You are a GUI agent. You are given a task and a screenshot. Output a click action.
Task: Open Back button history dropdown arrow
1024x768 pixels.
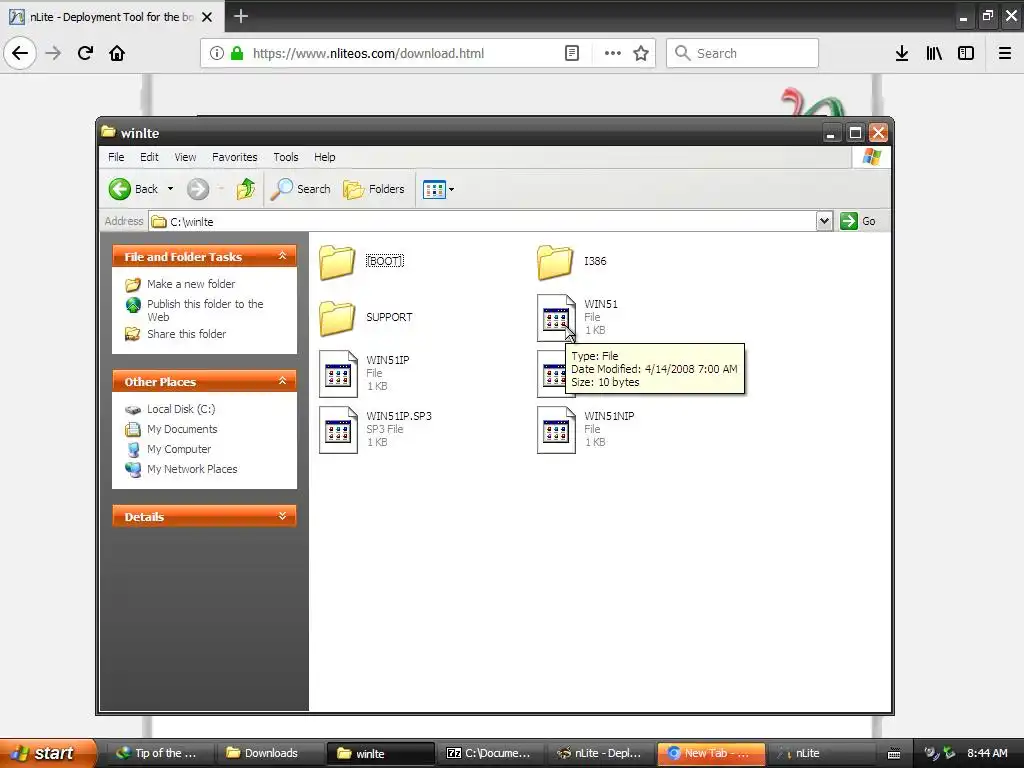[x=170, y=189]
